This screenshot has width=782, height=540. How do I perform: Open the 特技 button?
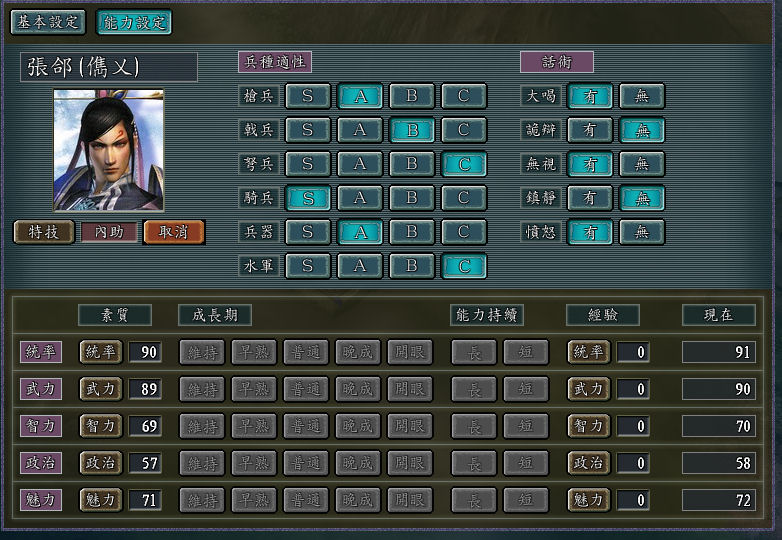coord(44,232)
